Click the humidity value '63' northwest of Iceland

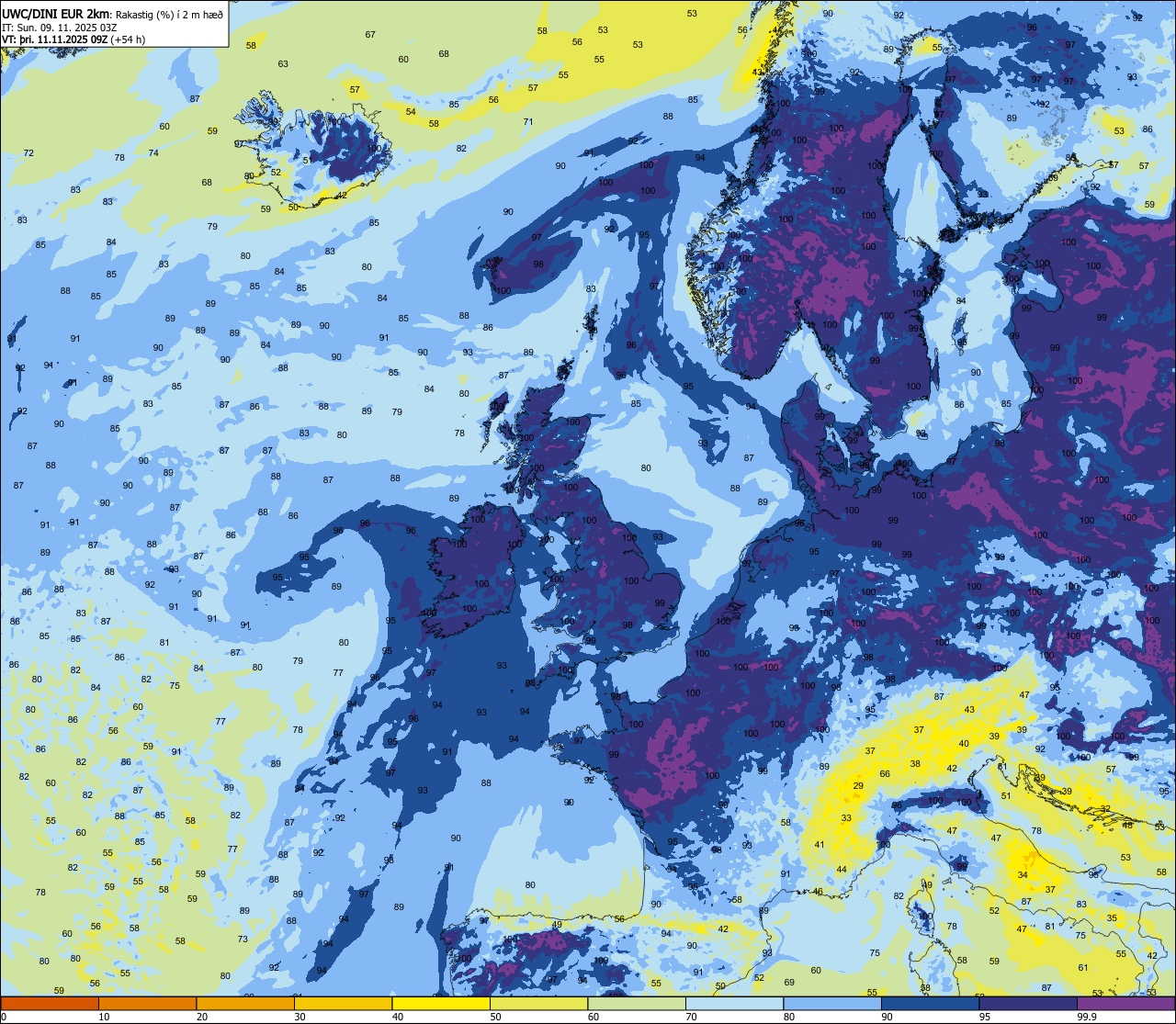283,63
